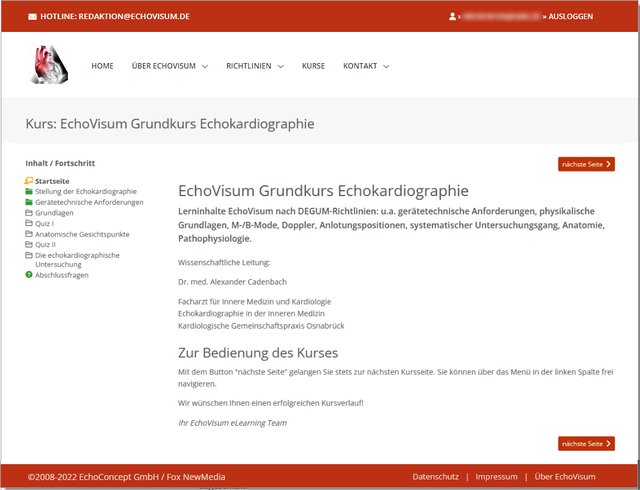The height and width of the screenshot is (490, 640).
Task: Open the Impressum footer link
Action: point(496,477)
